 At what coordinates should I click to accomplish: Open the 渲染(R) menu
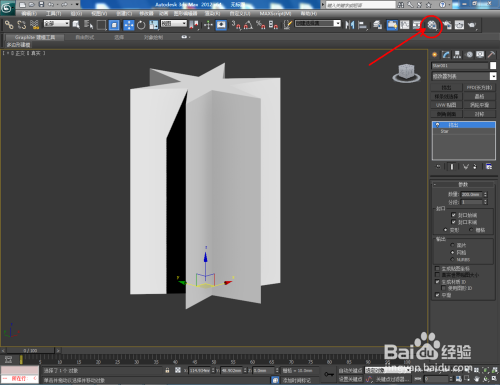point(212,13)
